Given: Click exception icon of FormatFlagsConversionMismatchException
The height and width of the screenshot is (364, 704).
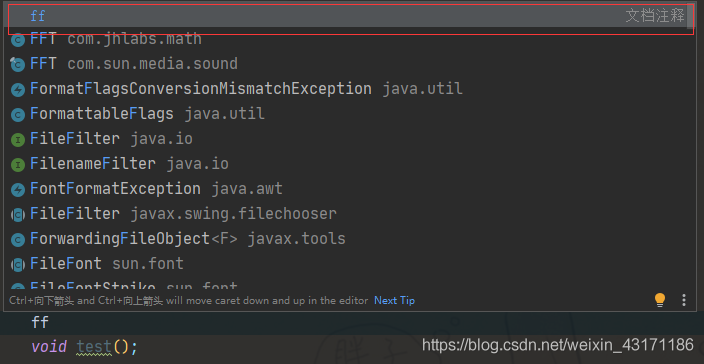Looking at the screenshot, I should pyautogui.click(x=18, y=90).
